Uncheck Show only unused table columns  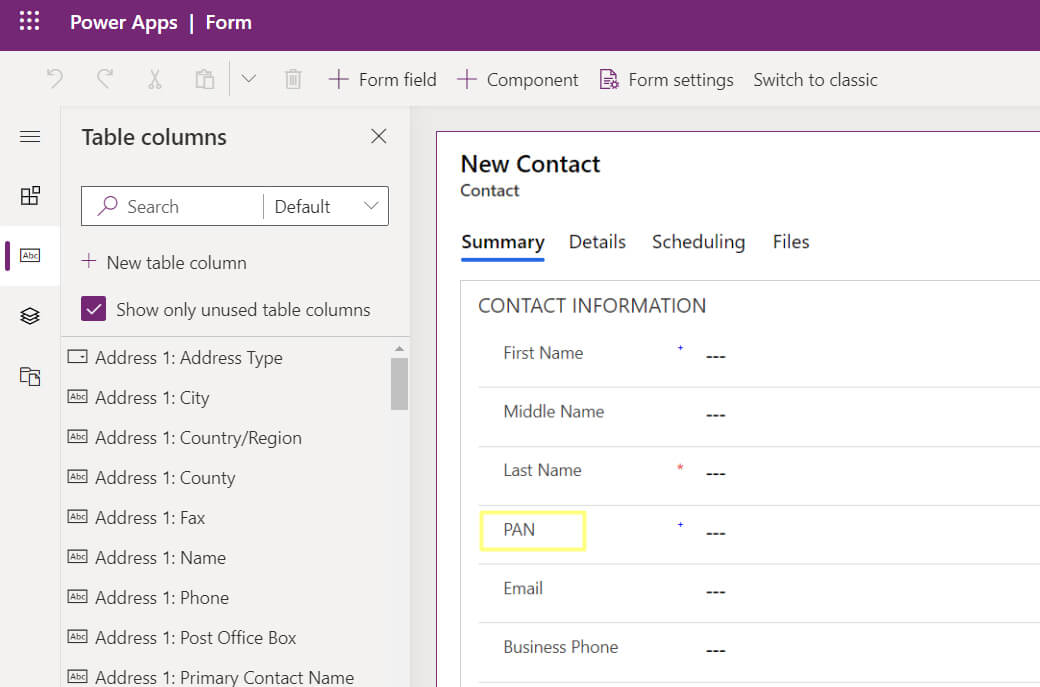pos(93,309)
